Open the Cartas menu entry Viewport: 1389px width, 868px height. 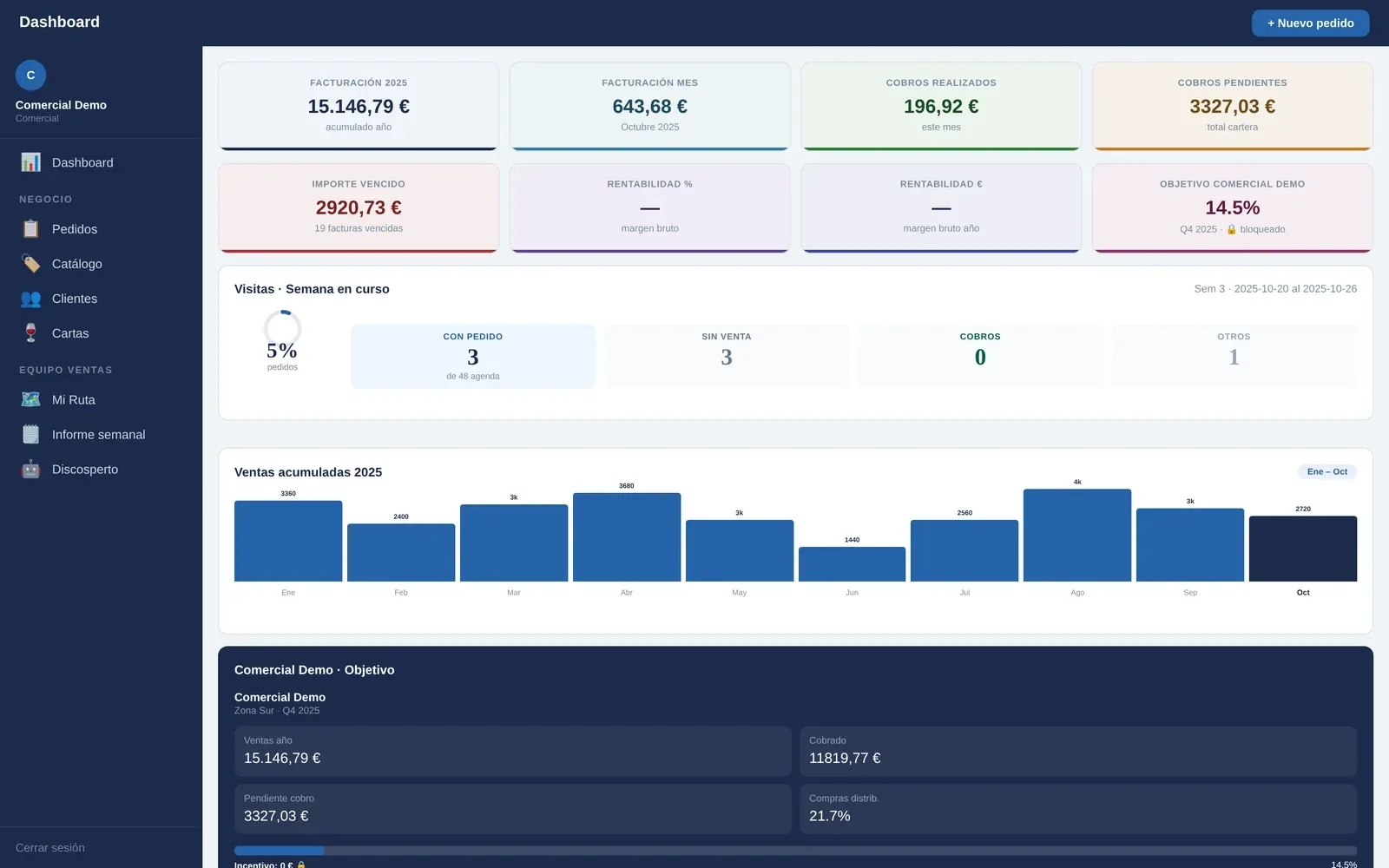[x=101, y=333]
